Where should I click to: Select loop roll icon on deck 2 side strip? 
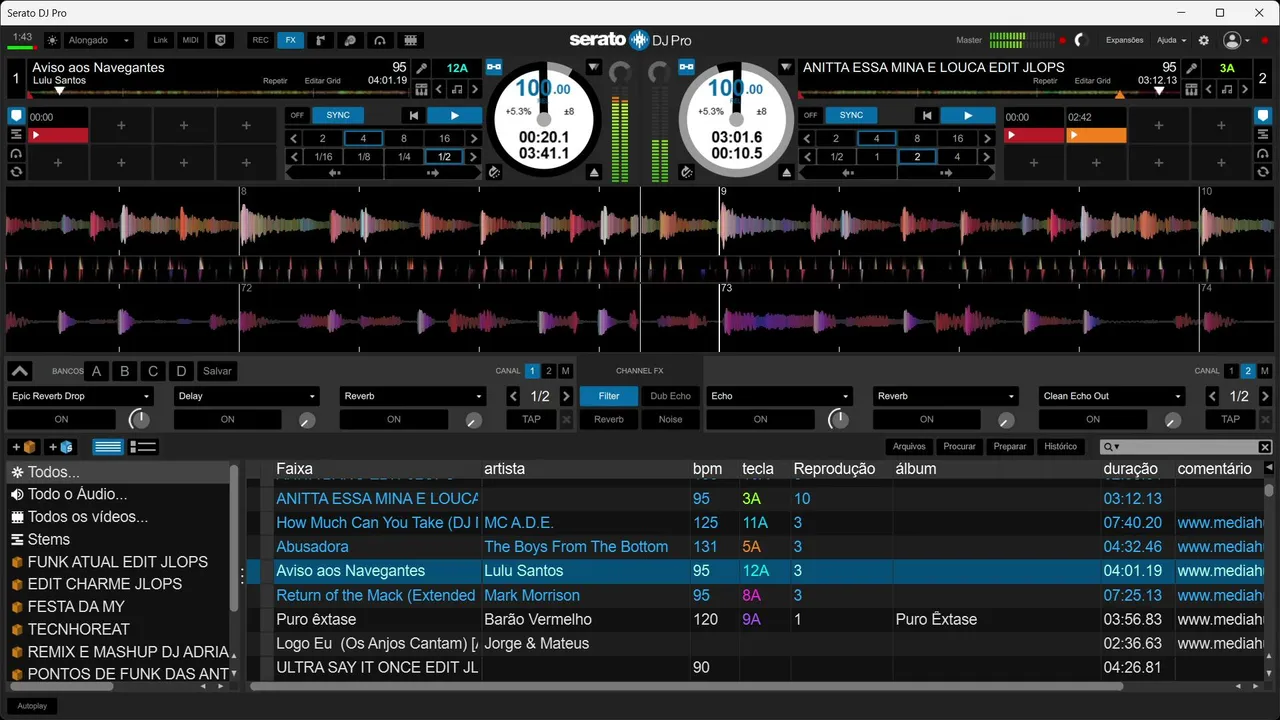point(1262,171)
